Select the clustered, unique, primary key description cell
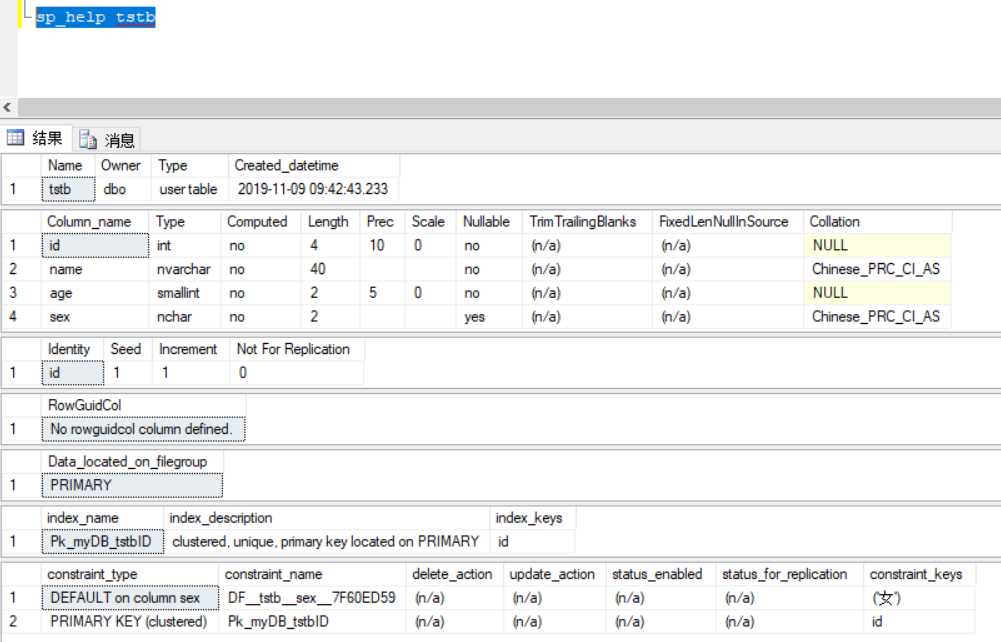This screenshot has height=642, width=1001. click(327, 542)
